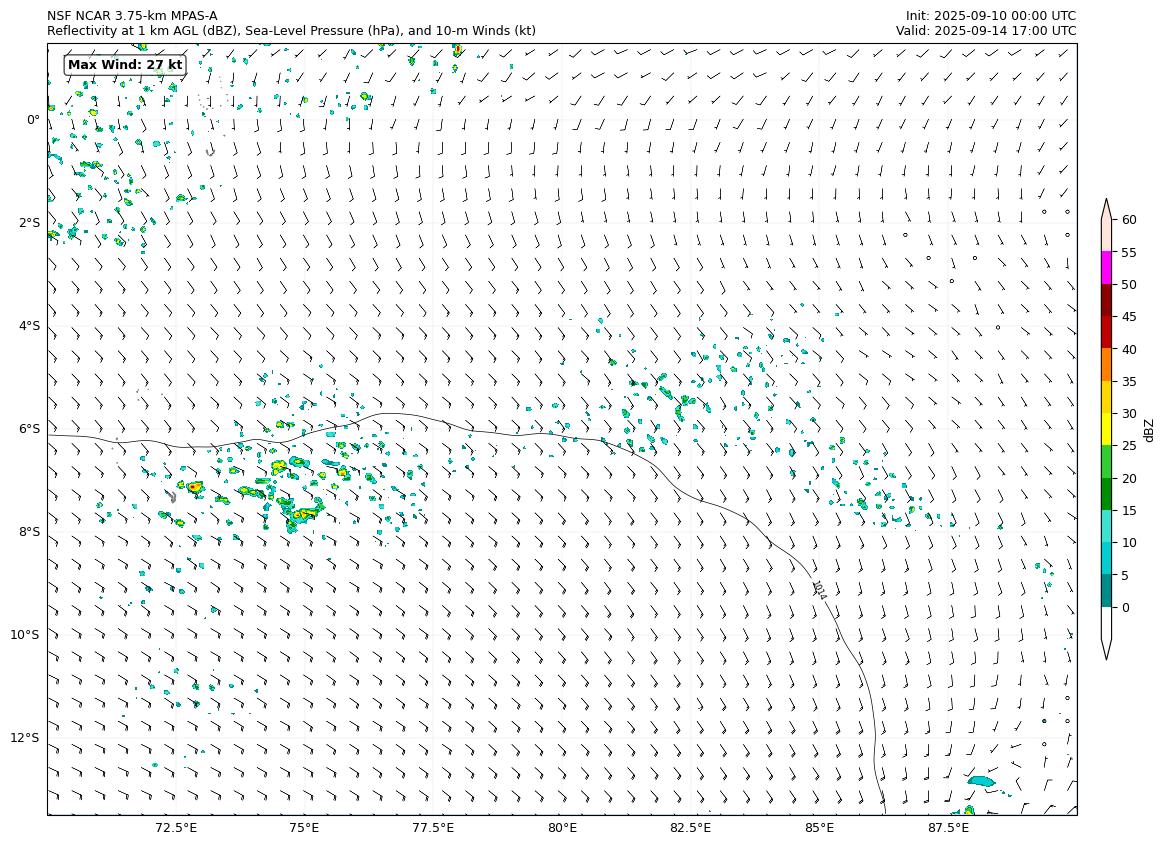Click the large cyan reflectivity blob near 13°S
Image resolution: width=1165 pixels, height=845 pixels.
click(981, 781)
